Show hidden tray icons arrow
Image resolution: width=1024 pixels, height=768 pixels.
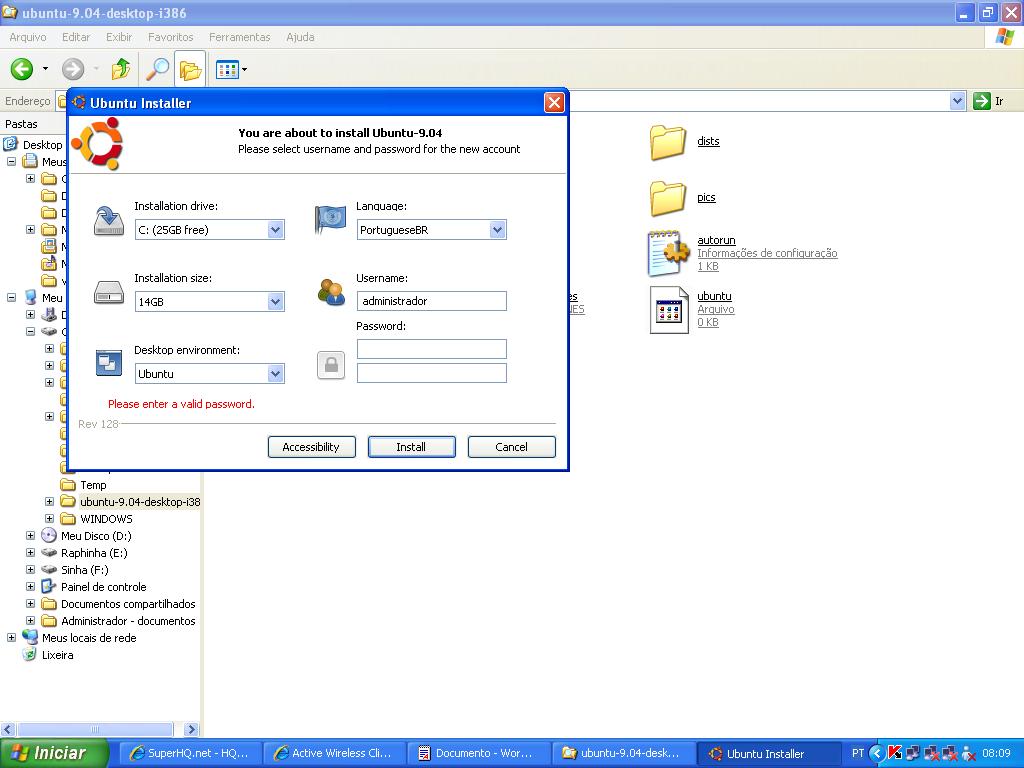(x=877, y=753)
